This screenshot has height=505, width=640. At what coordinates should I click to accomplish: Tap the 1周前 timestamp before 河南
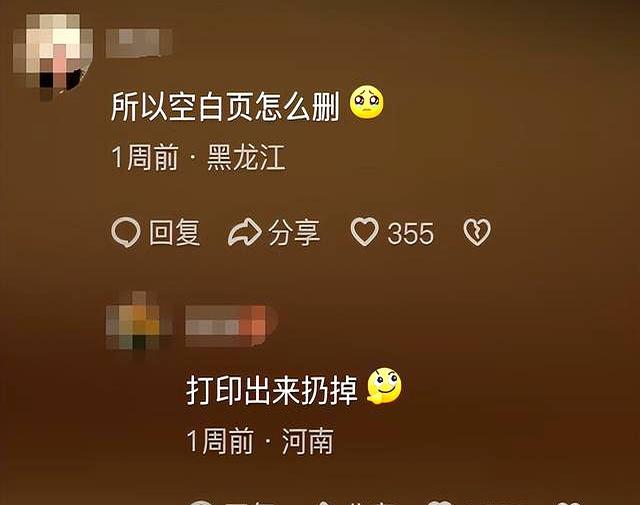pos(220,441)
